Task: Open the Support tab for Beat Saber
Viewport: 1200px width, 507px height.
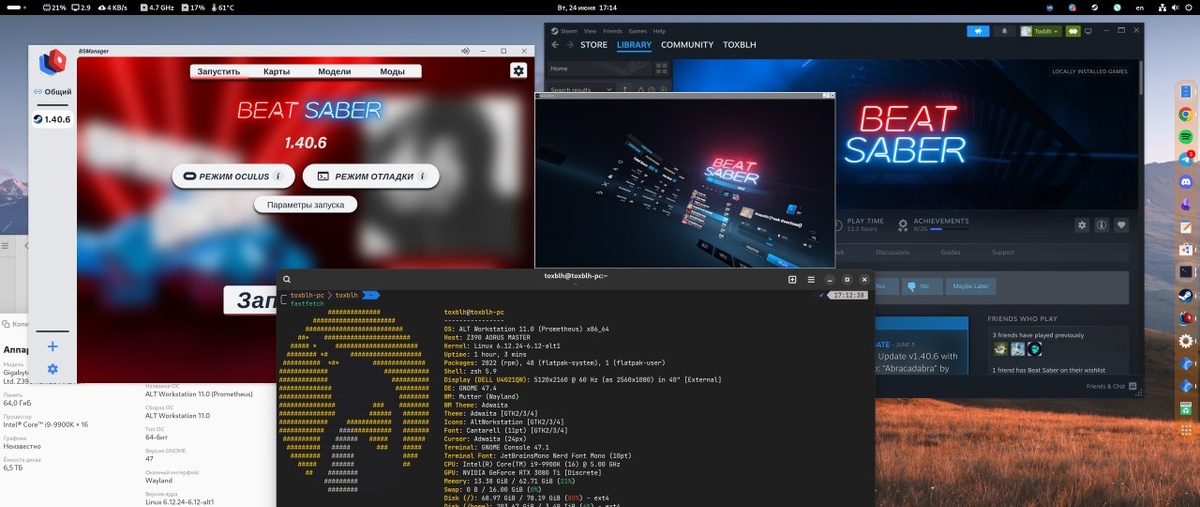Action: click(1003, 252)
